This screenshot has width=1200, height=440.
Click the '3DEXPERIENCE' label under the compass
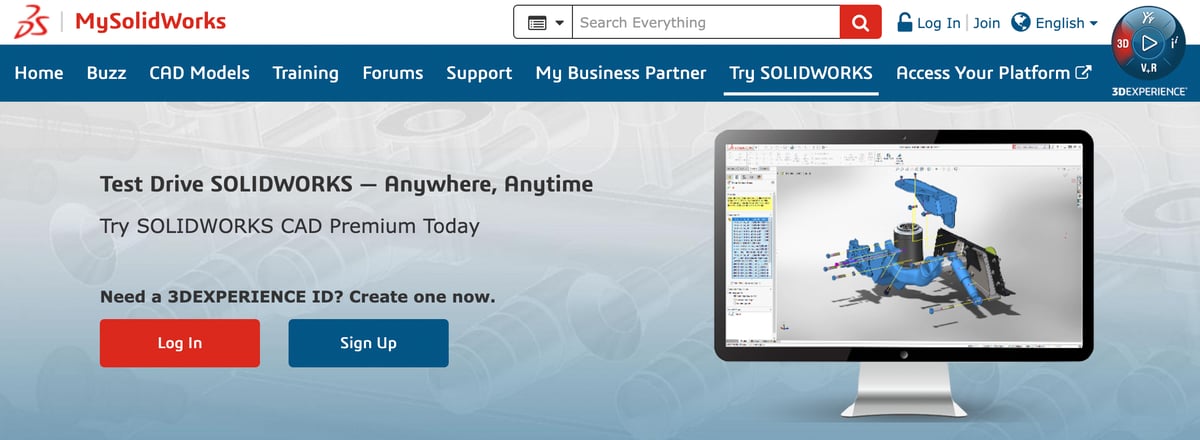[x=1150, y=91]
